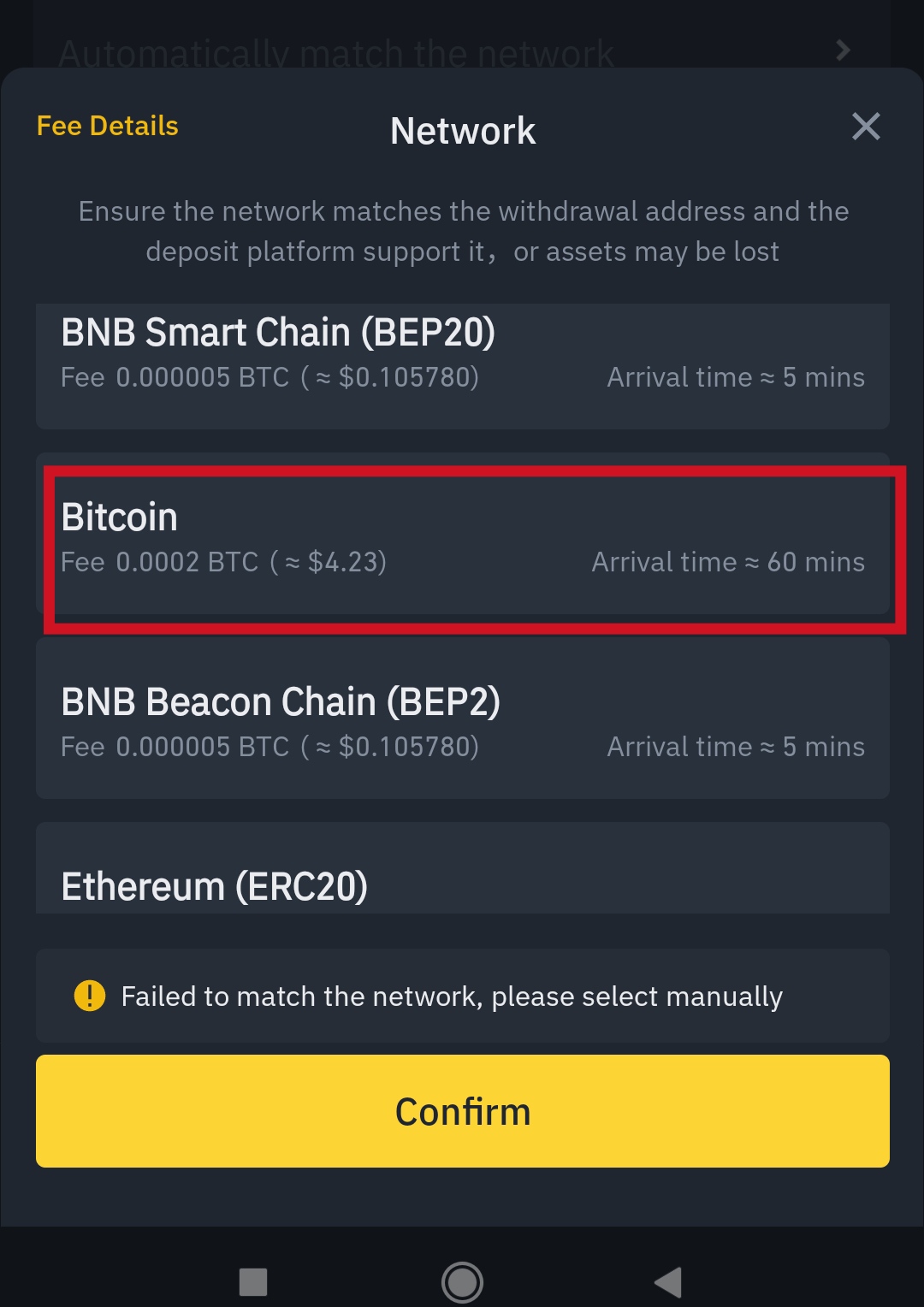Image resolution: width=924 pixels, height=1307 pixels.
Task: Tap the Network dialog title
Action: (463, 131)
